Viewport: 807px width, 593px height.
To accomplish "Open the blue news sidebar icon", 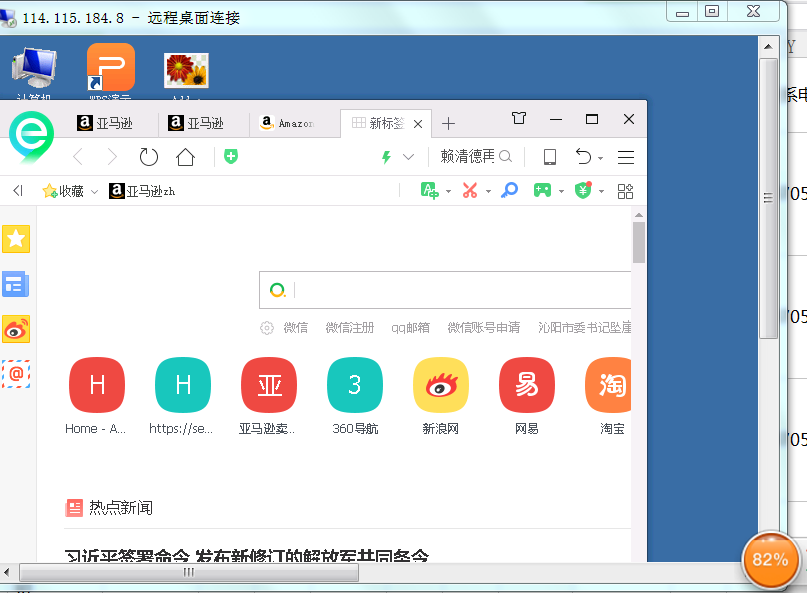I will point(16,284).
